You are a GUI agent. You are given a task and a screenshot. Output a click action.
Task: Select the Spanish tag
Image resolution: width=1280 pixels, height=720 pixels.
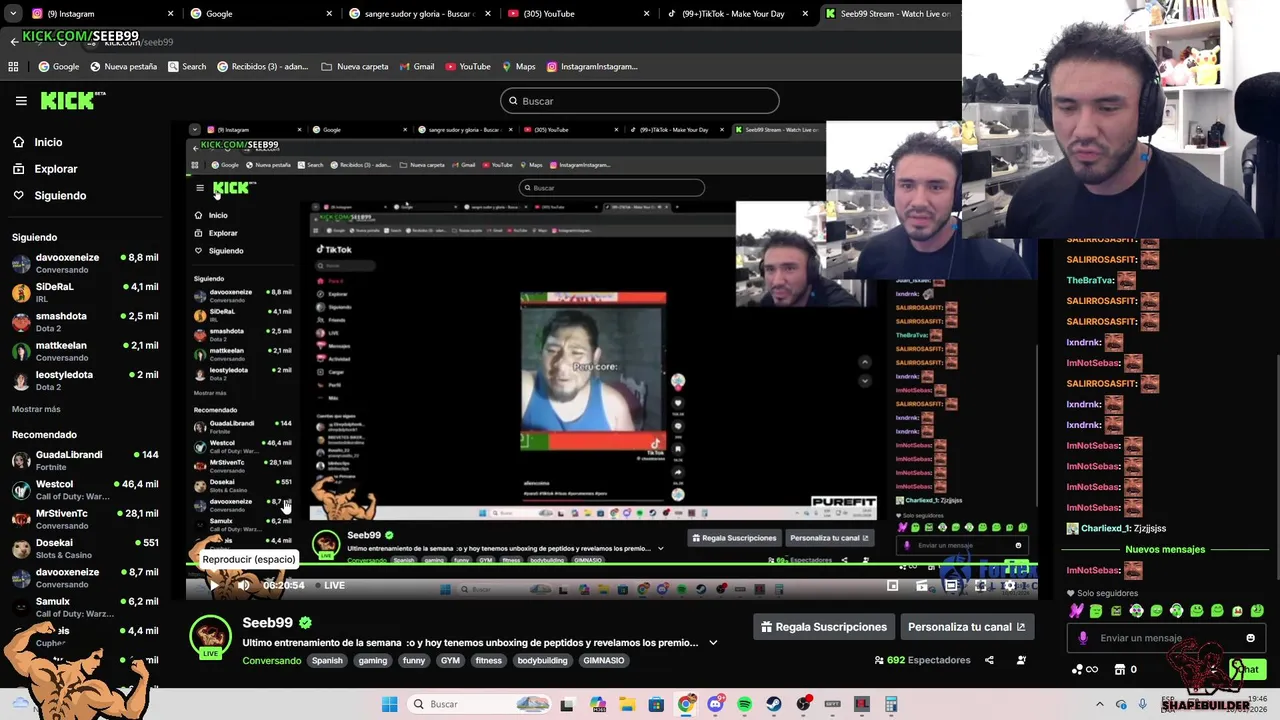point(327,661)
